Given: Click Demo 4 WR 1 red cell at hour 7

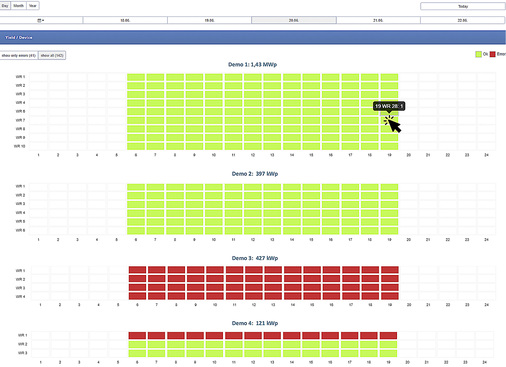Looking at the screenshot, I should point(157,335).
